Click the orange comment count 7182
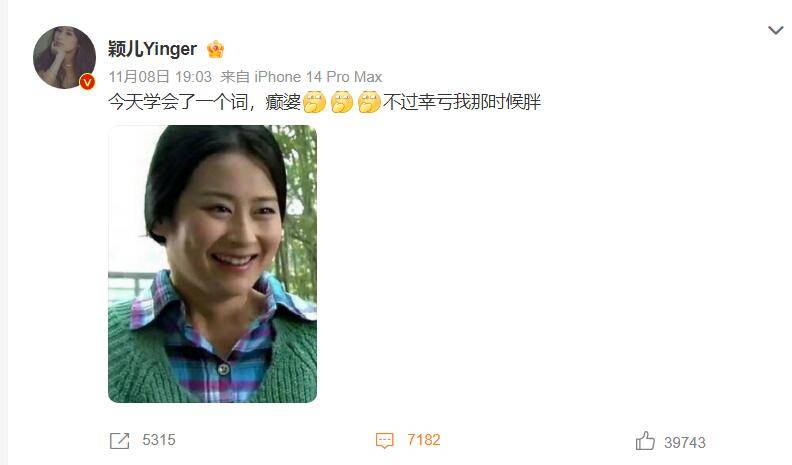Image resolution: width=792 pixels, height=465 pixels. pyautogui.click(x=424, y=440)
